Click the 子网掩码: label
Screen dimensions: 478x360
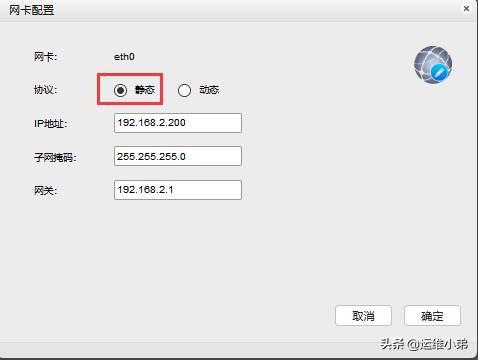point(55,157)
